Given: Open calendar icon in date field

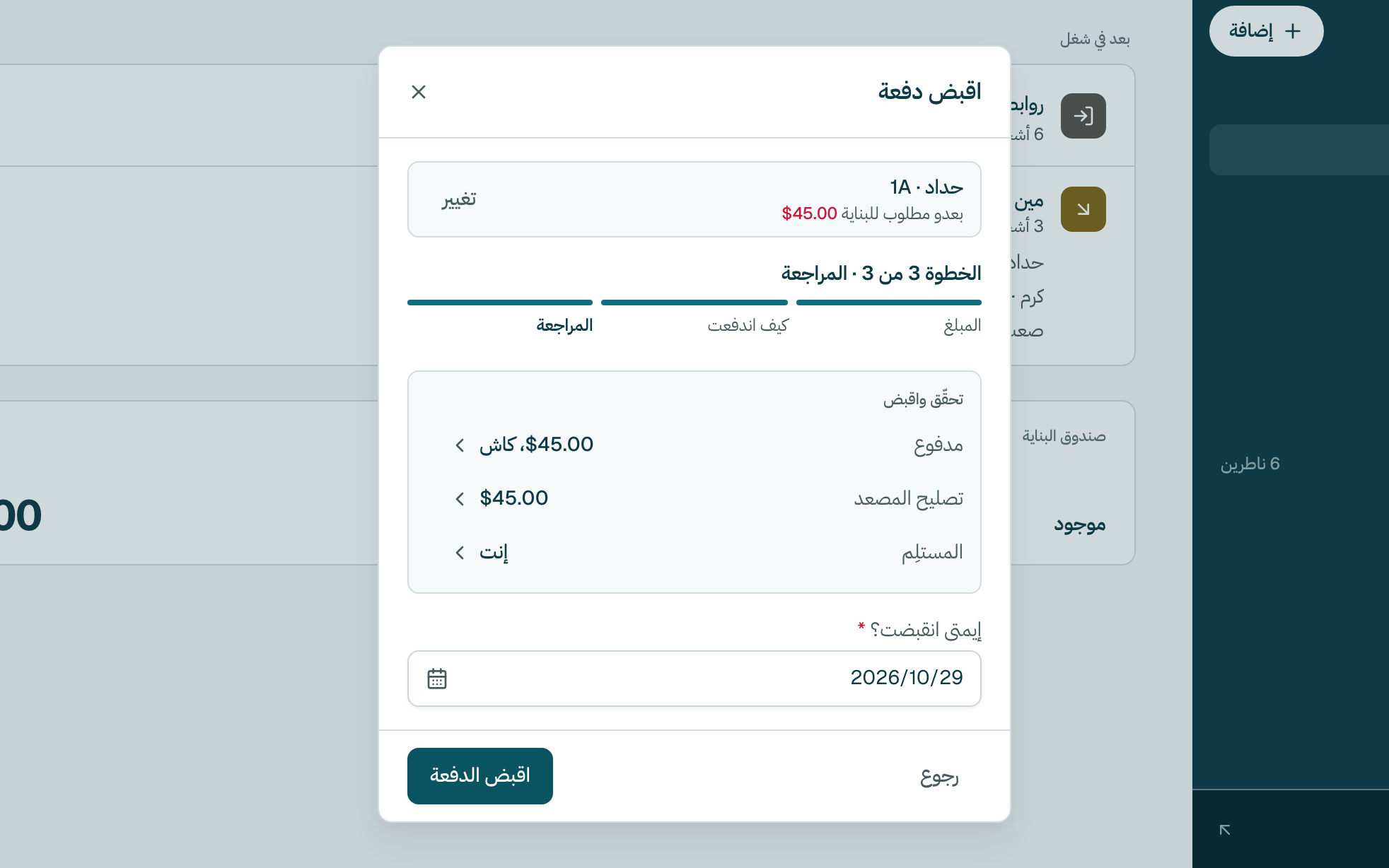Looking at the screenshot, I should pyautogui.click(x=437, y=679).
